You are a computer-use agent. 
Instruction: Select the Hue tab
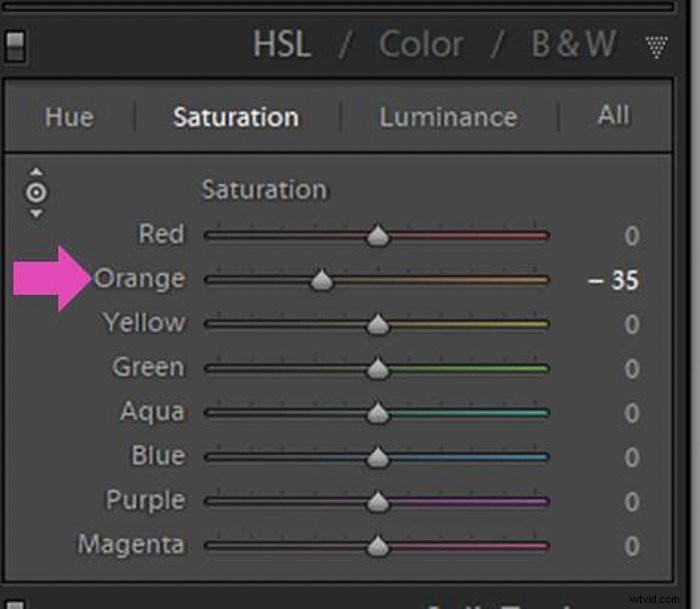(69, 117)
